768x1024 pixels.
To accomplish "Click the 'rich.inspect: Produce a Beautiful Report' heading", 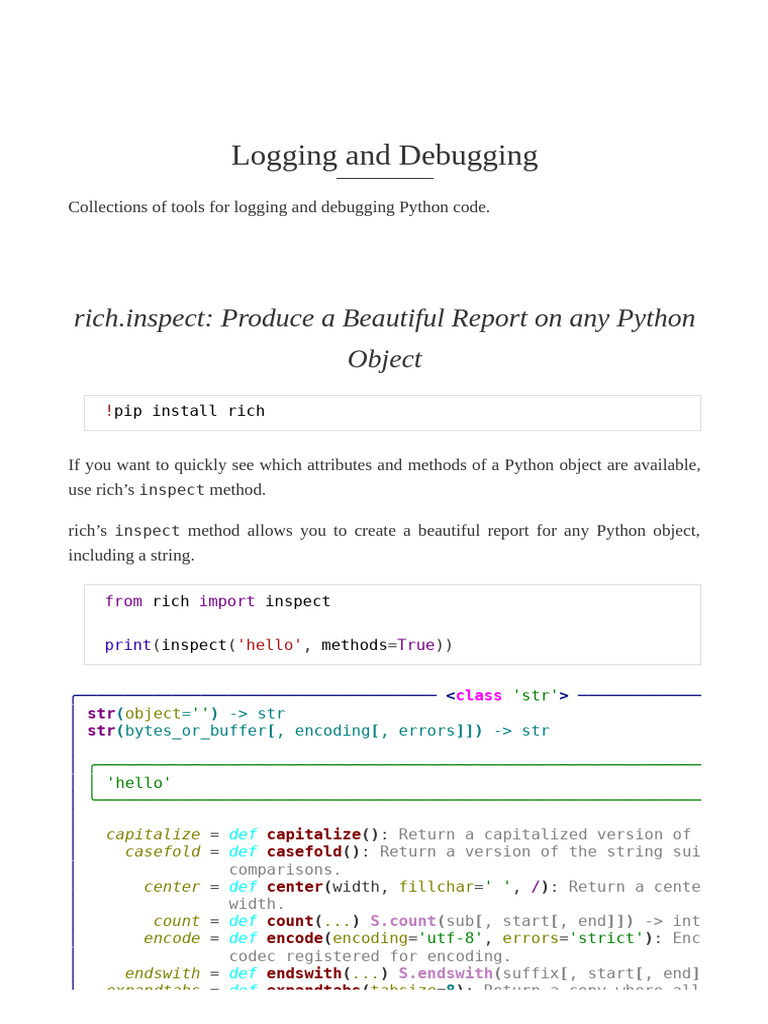I will pyautogui.click(x=384, y=338).
